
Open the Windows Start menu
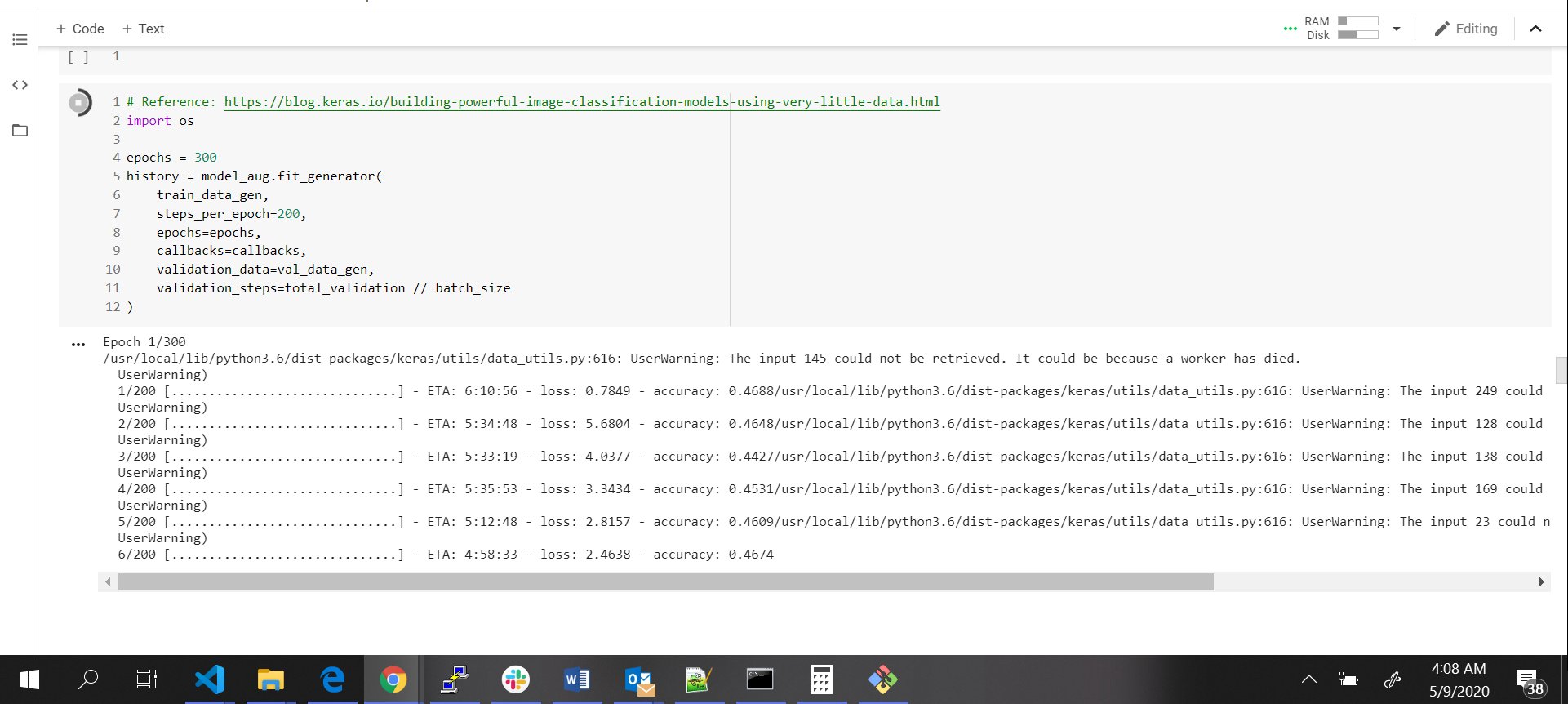click(29, 679)
